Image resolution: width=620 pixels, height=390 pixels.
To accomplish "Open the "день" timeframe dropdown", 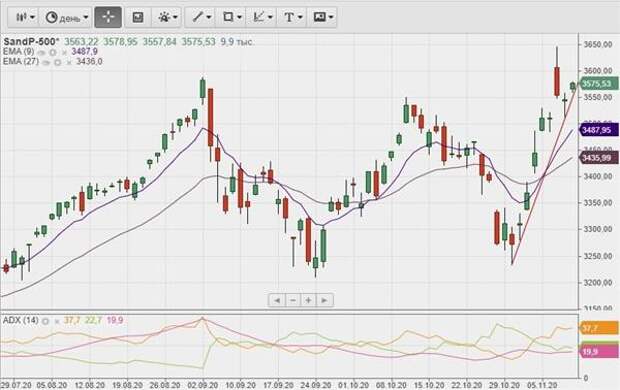I will pos(66,17).
